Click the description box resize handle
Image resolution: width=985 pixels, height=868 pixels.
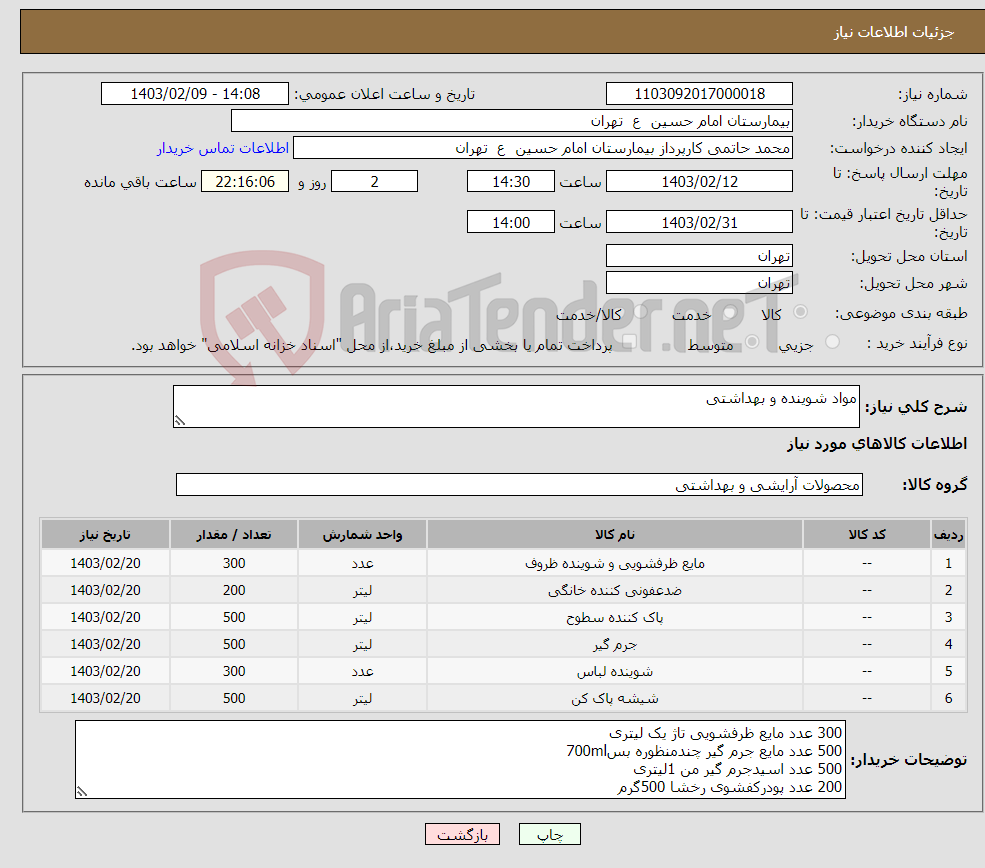click(x=180, y=421)
